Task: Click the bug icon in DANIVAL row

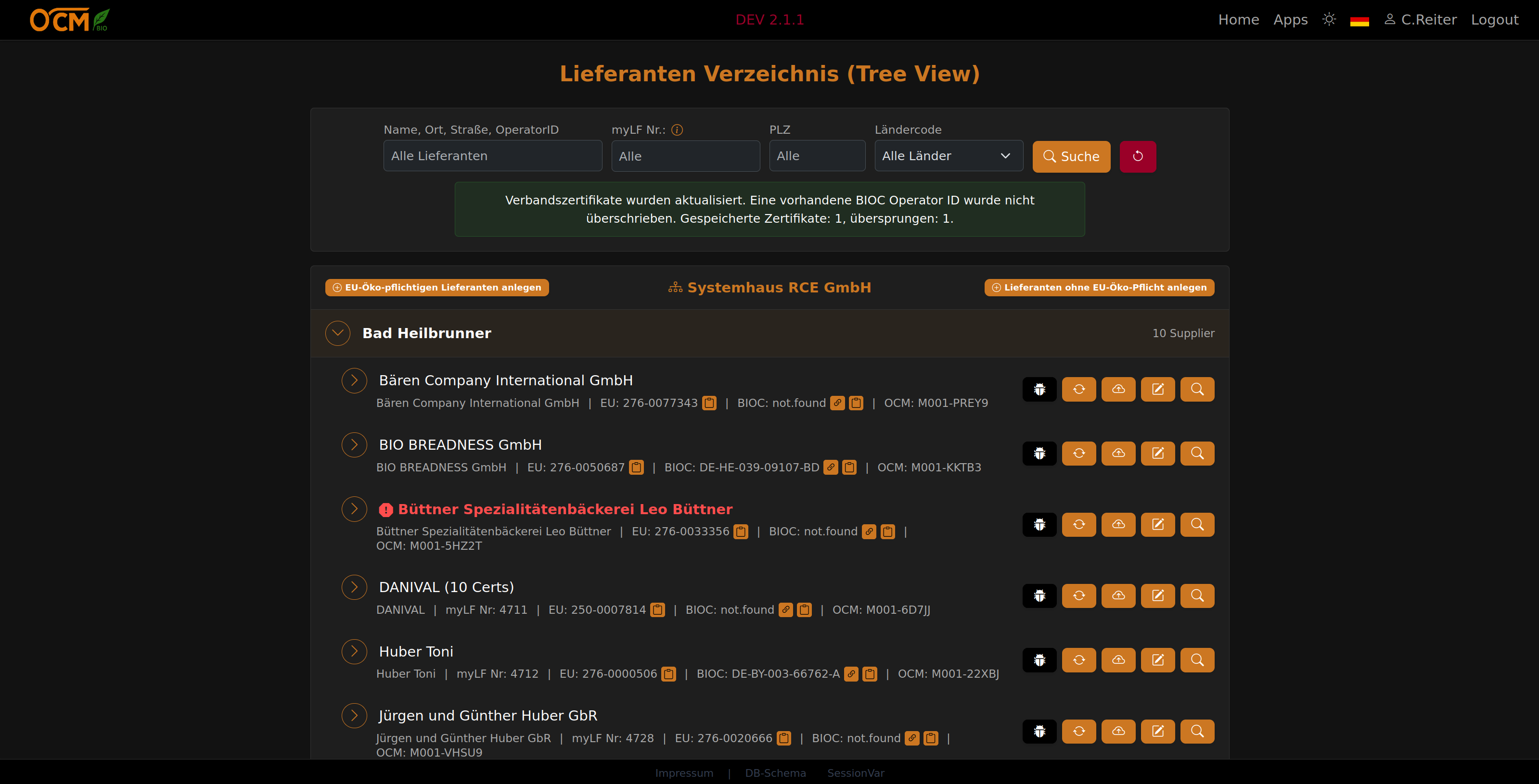Action: (x=1039, y=595)
